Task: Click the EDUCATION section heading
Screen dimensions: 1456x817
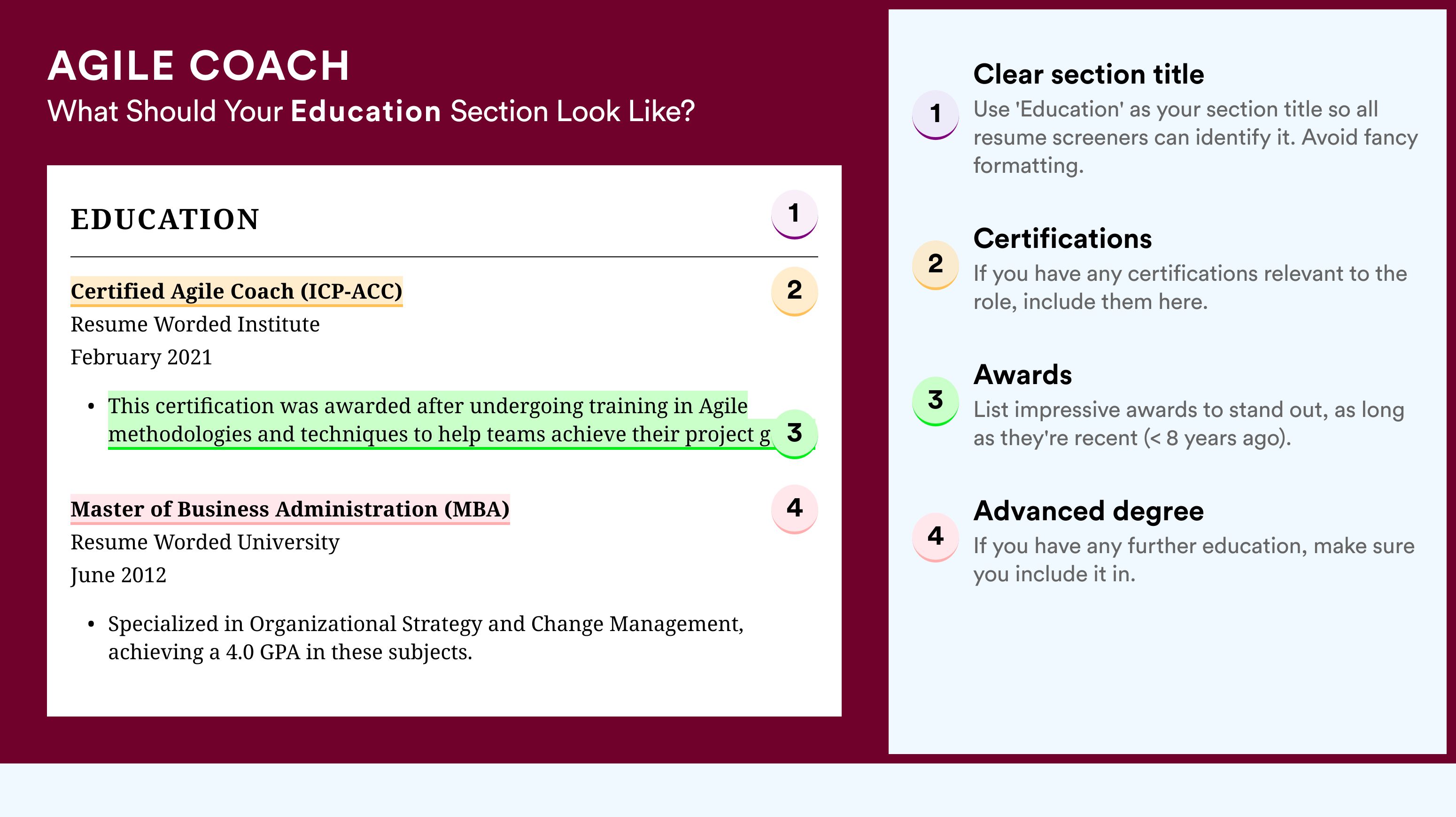Action: pyautogui.click(x=164, y=219)
